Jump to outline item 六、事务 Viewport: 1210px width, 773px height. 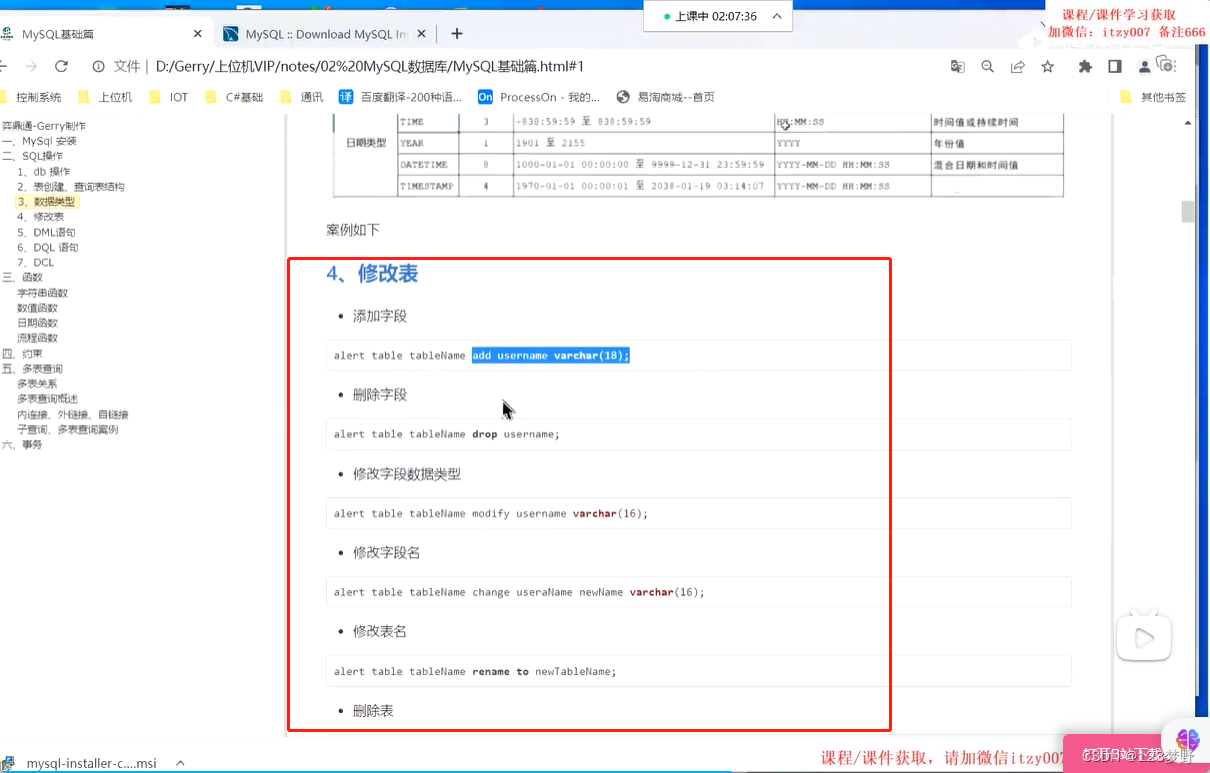(x=22, y=444)
